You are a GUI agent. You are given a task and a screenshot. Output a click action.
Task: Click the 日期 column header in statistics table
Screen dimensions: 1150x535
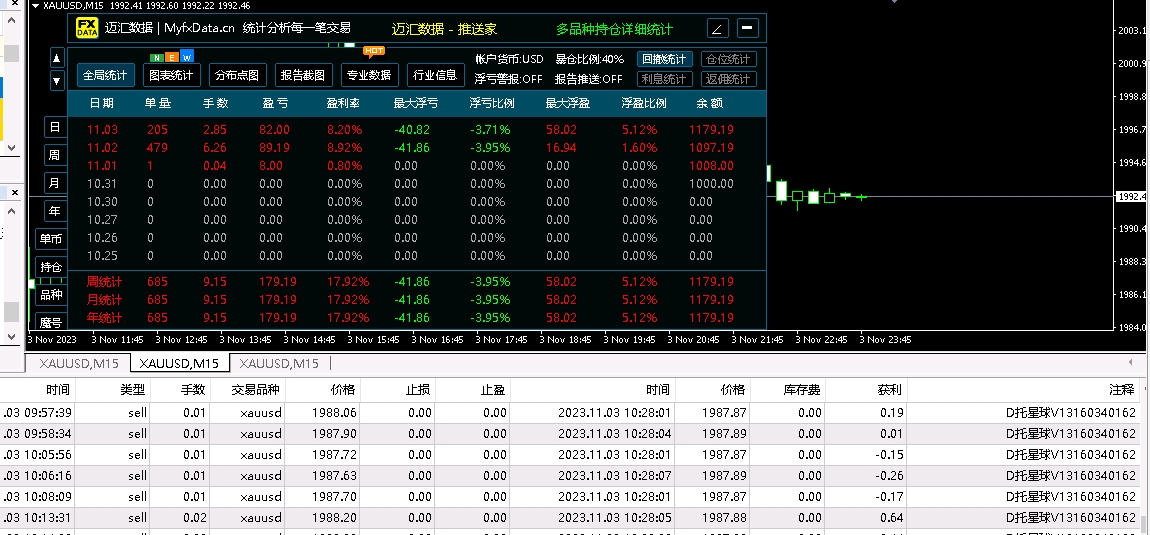pyautogui.click(x=102, y=103)
